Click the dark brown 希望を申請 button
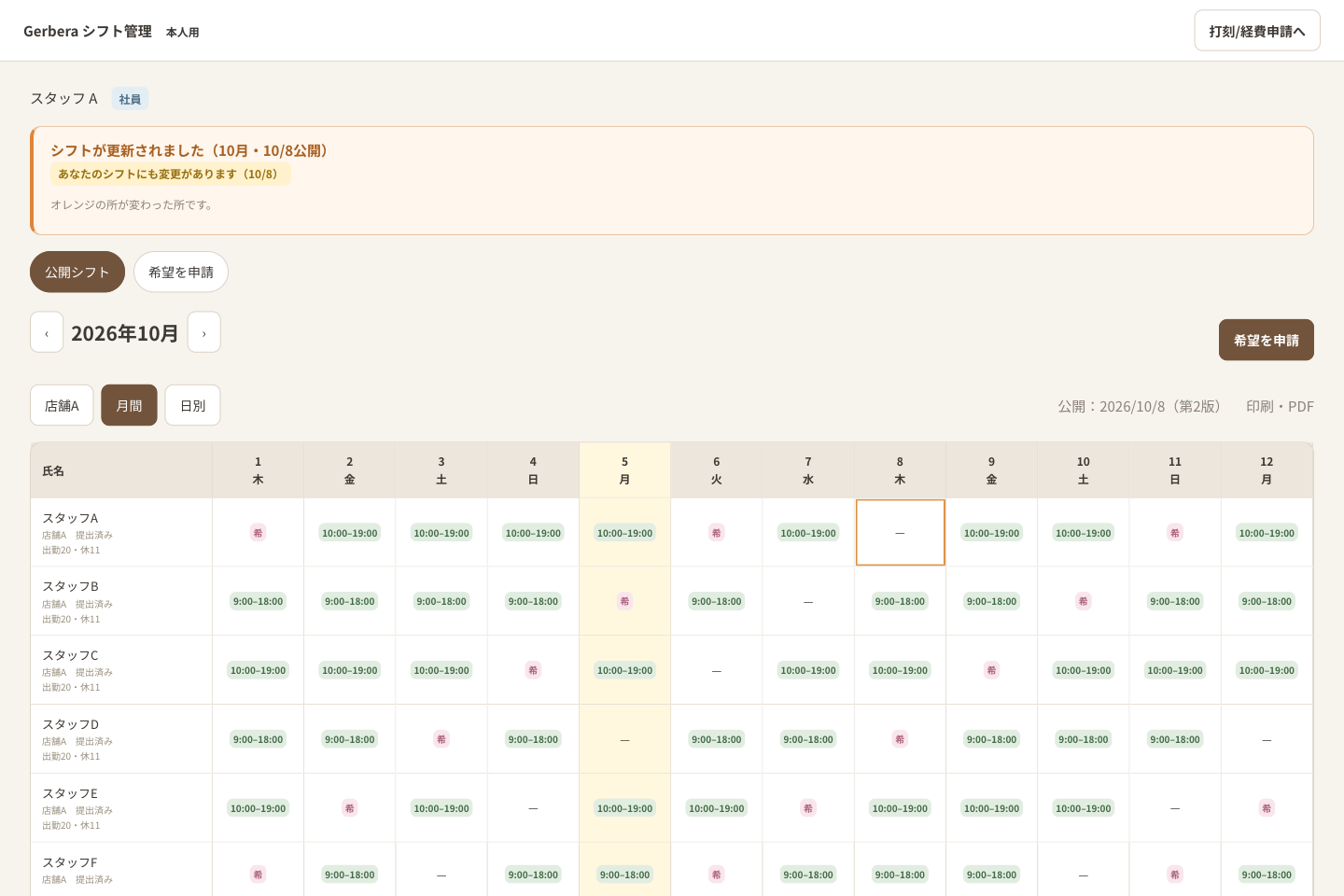 [x=1267, y=340]
